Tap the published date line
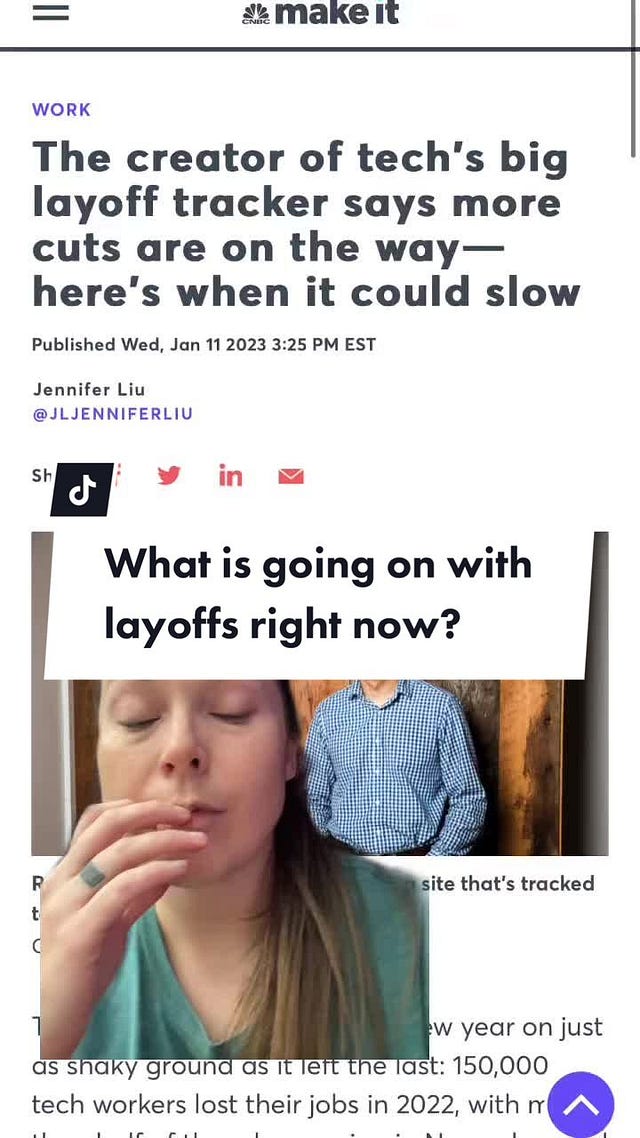This screenshot has width=640, height=1138. 204,344
